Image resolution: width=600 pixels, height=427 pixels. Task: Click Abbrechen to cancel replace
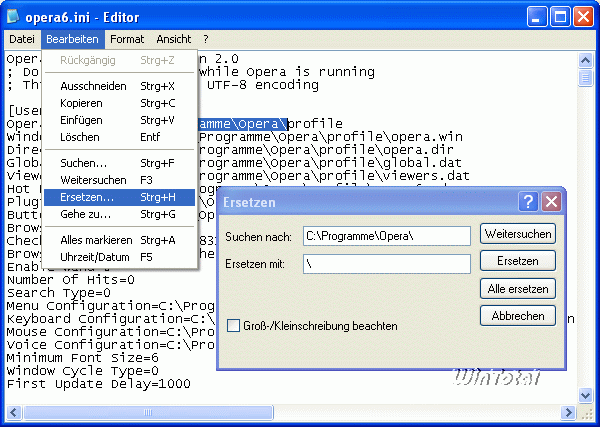click(x=518, y=316)
